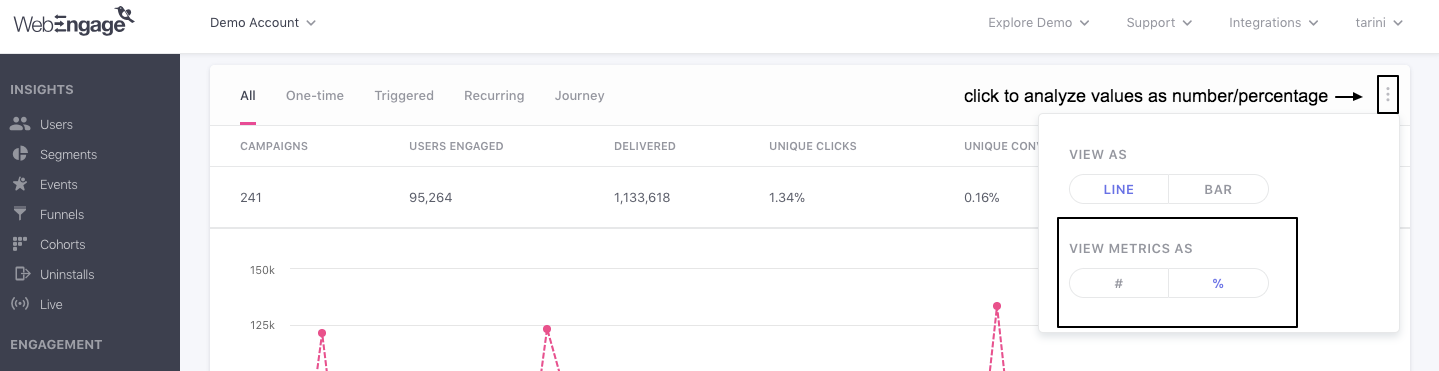The image size is (1439, 371).
Task: Go to Events in sidebar
Action: coord(59,185)
